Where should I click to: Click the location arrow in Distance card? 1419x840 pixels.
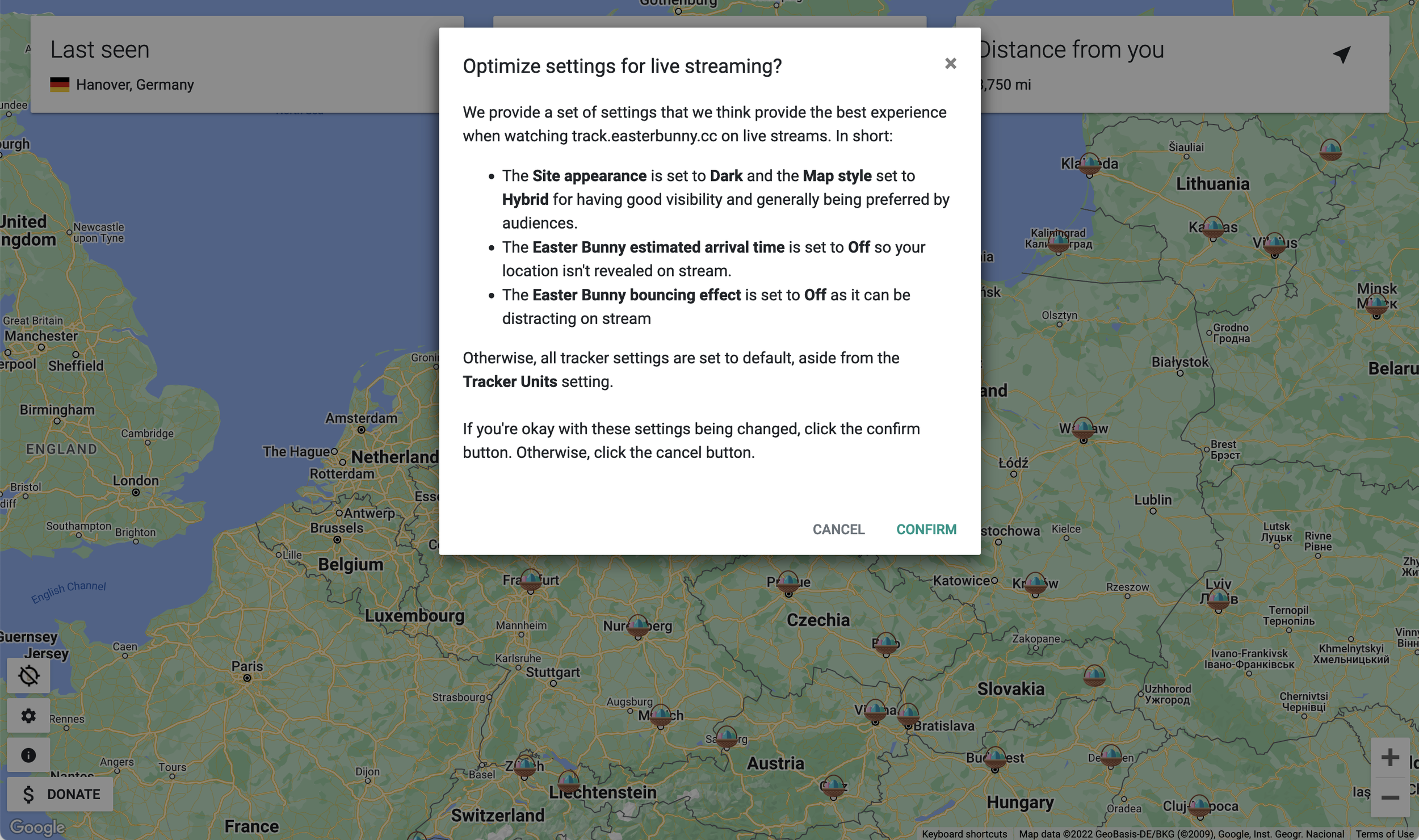(1342, 54)
